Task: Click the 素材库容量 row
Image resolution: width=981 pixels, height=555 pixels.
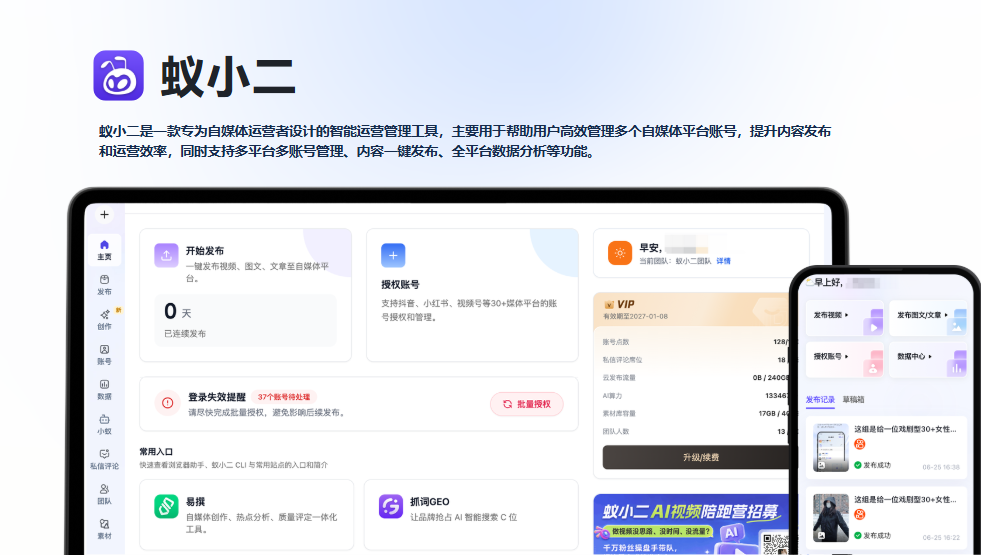Action: pyautogui.click(x=695, y=414)
